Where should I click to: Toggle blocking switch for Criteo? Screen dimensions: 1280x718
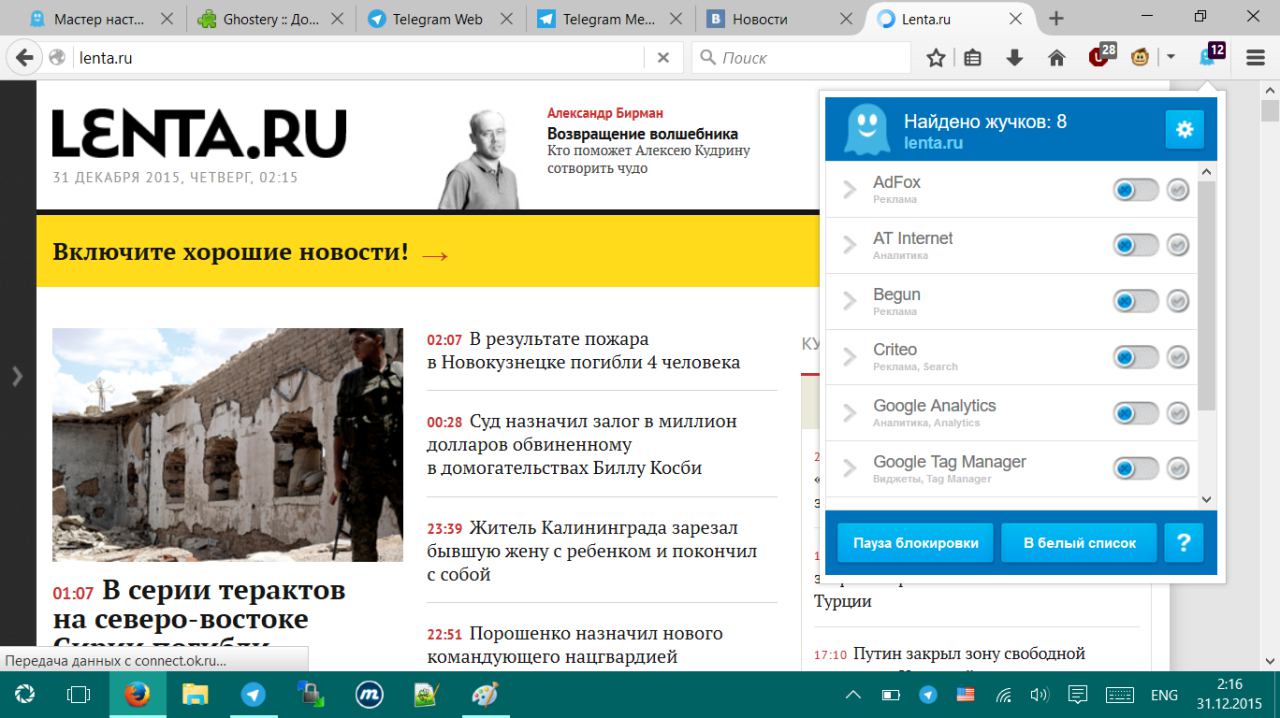tap(1136, 357)
